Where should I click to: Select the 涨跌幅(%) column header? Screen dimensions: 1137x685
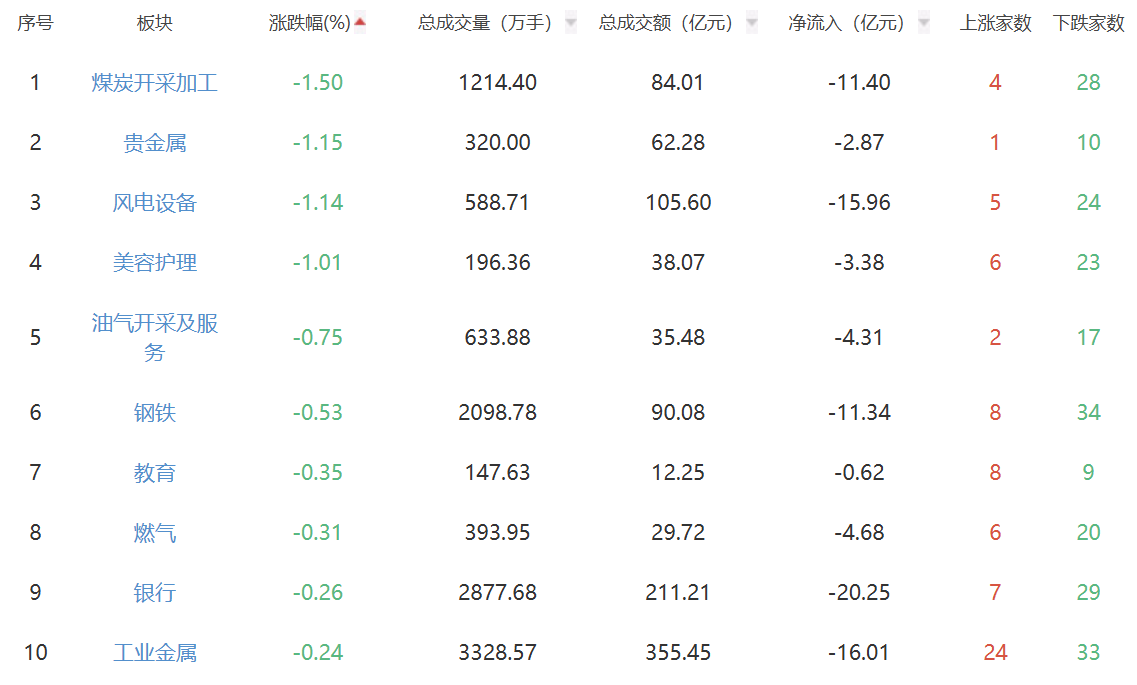tap(309, 23)
